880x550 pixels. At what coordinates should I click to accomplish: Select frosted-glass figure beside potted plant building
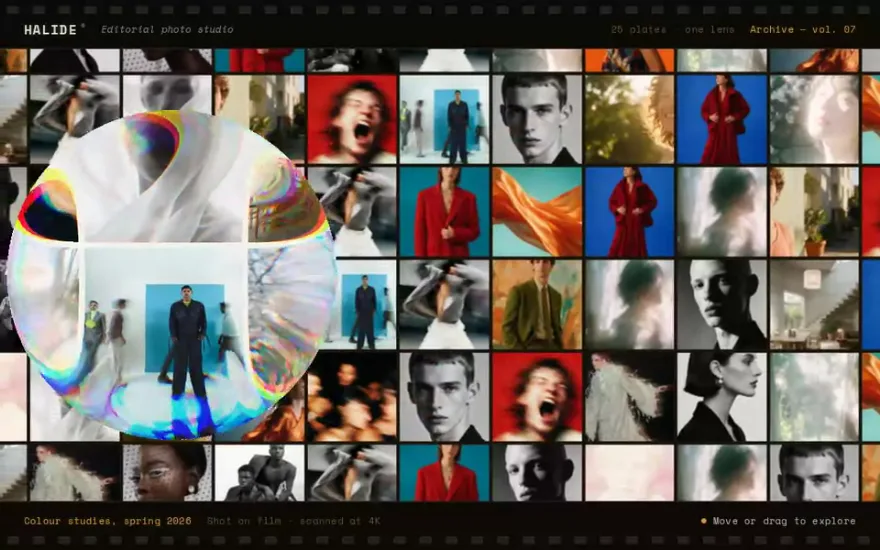722,212
